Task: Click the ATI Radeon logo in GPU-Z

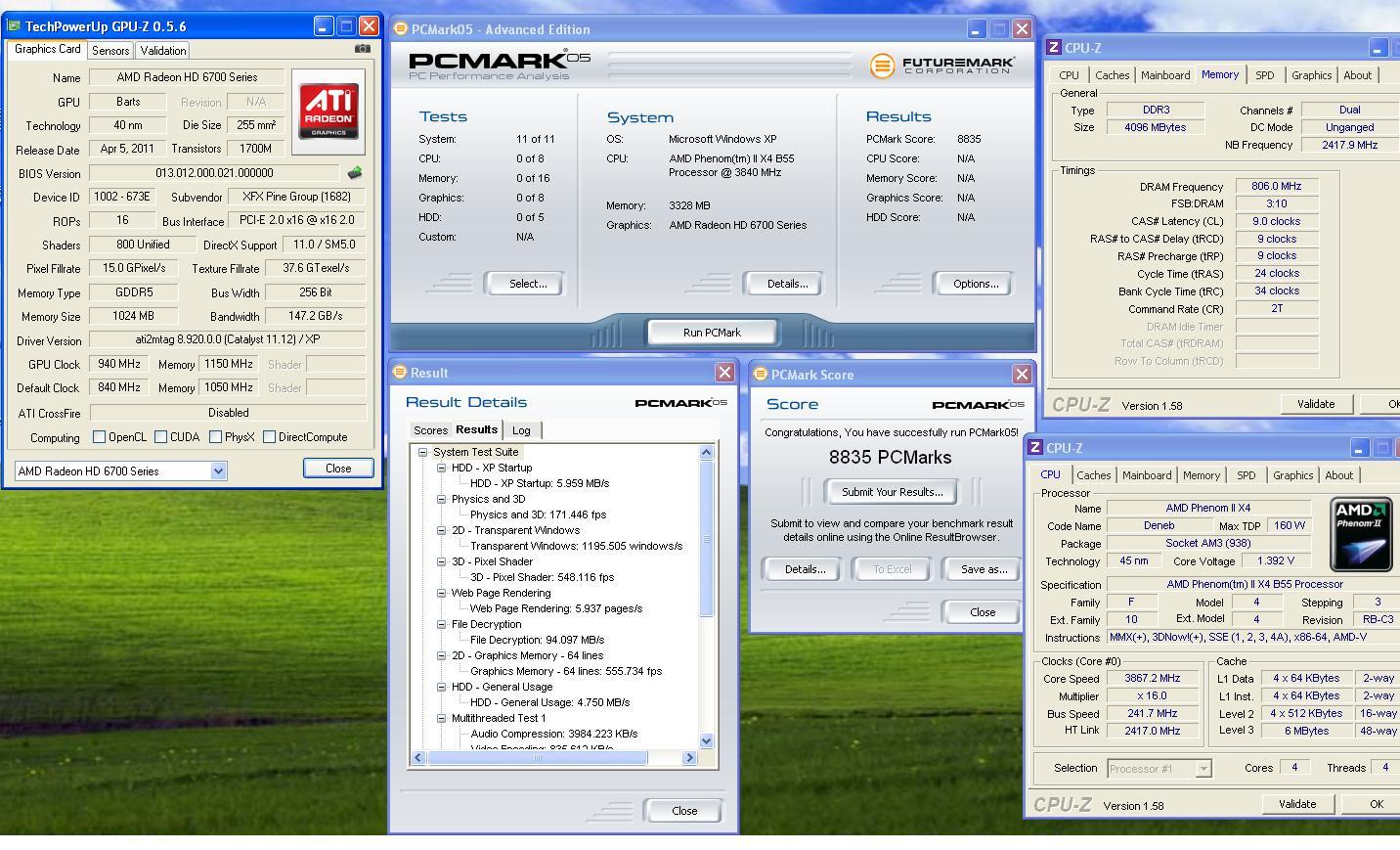Action: tap(328, 111)
